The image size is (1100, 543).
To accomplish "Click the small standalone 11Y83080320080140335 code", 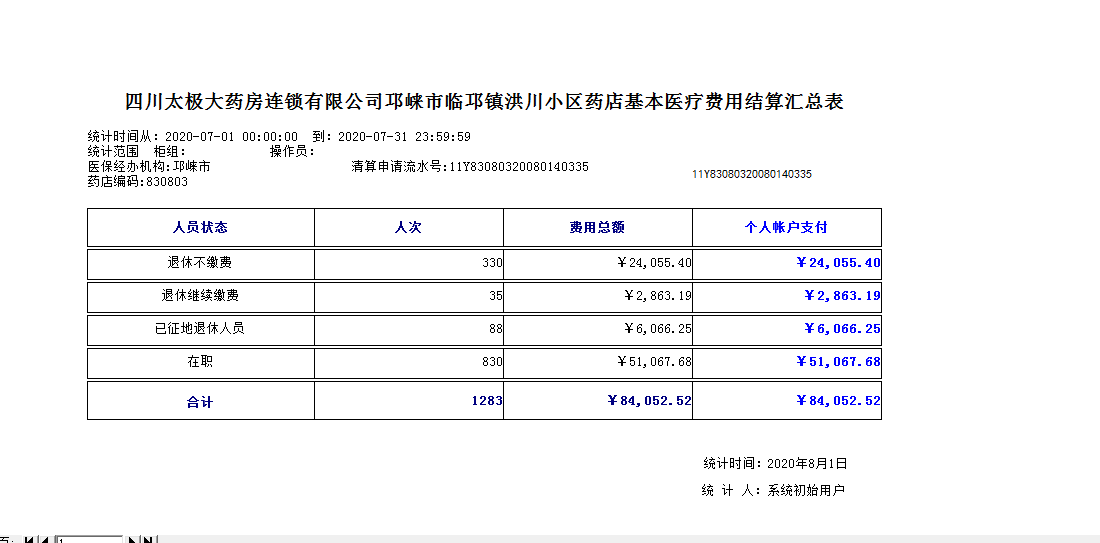I will coord(752,174).
